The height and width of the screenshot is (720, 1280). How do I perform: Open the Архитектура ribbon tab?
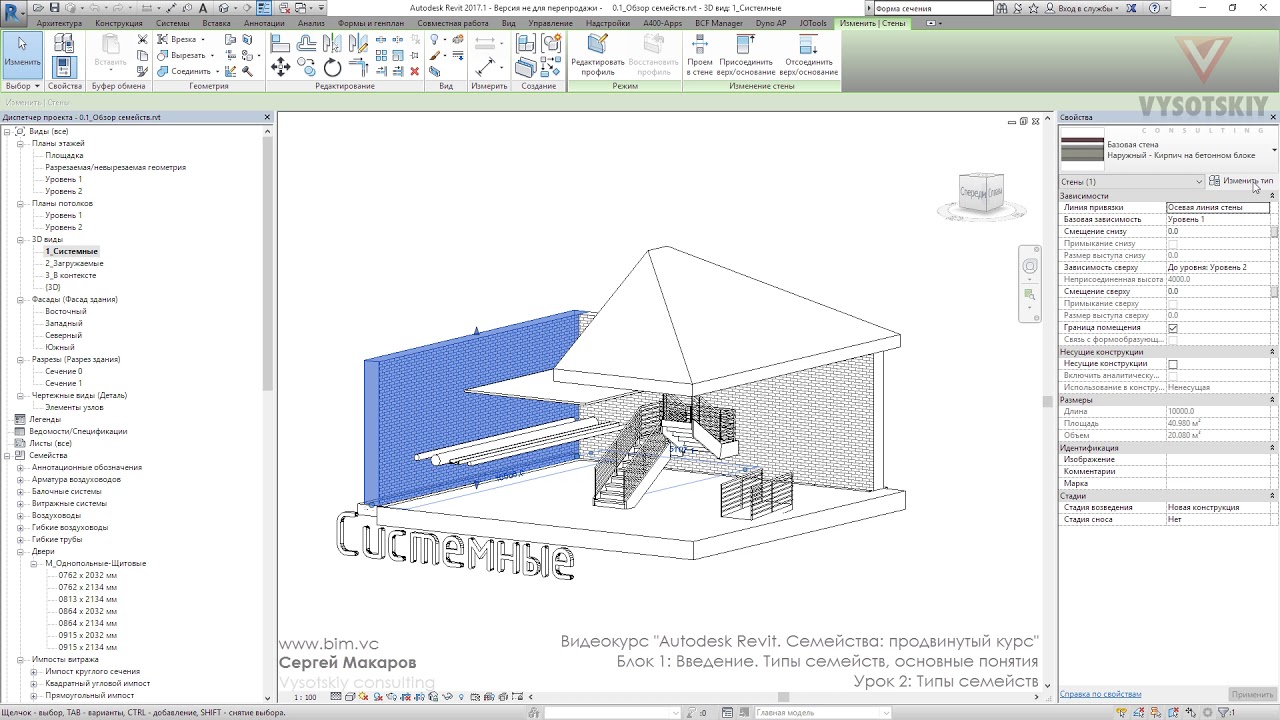[59, 23]
